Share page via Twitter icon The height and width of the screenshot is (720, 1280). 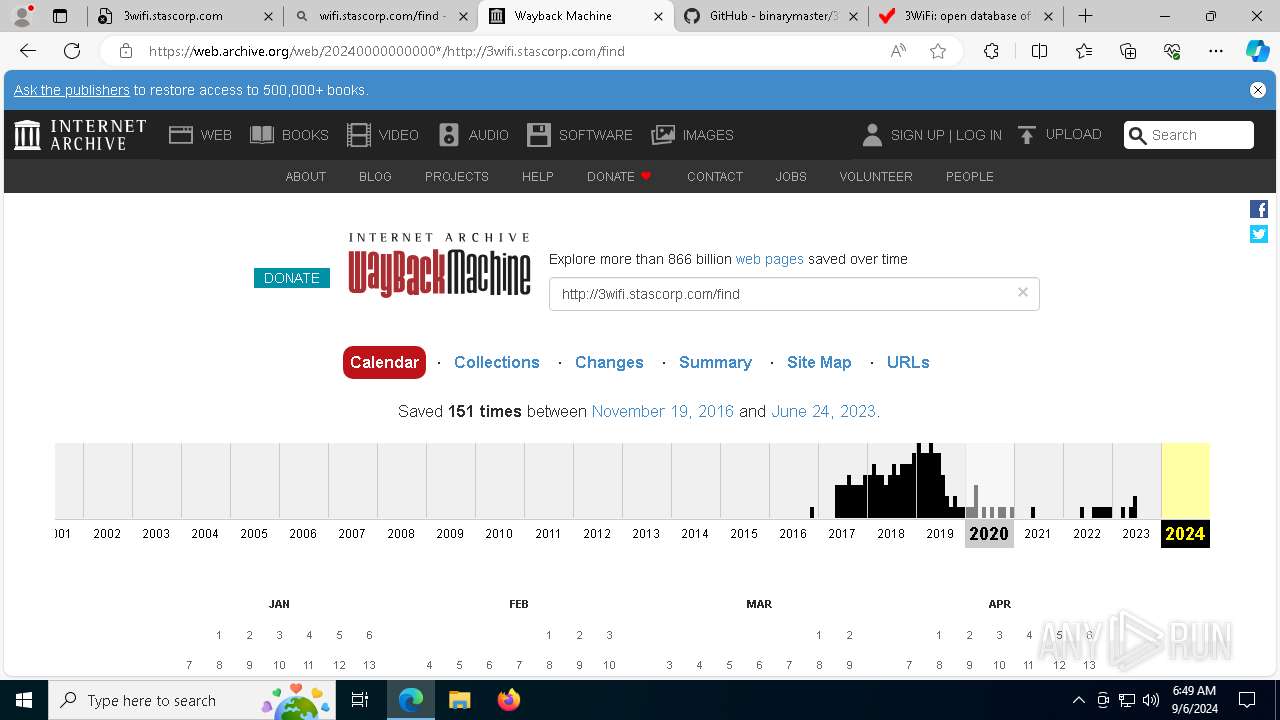[x=1259, y=234]
